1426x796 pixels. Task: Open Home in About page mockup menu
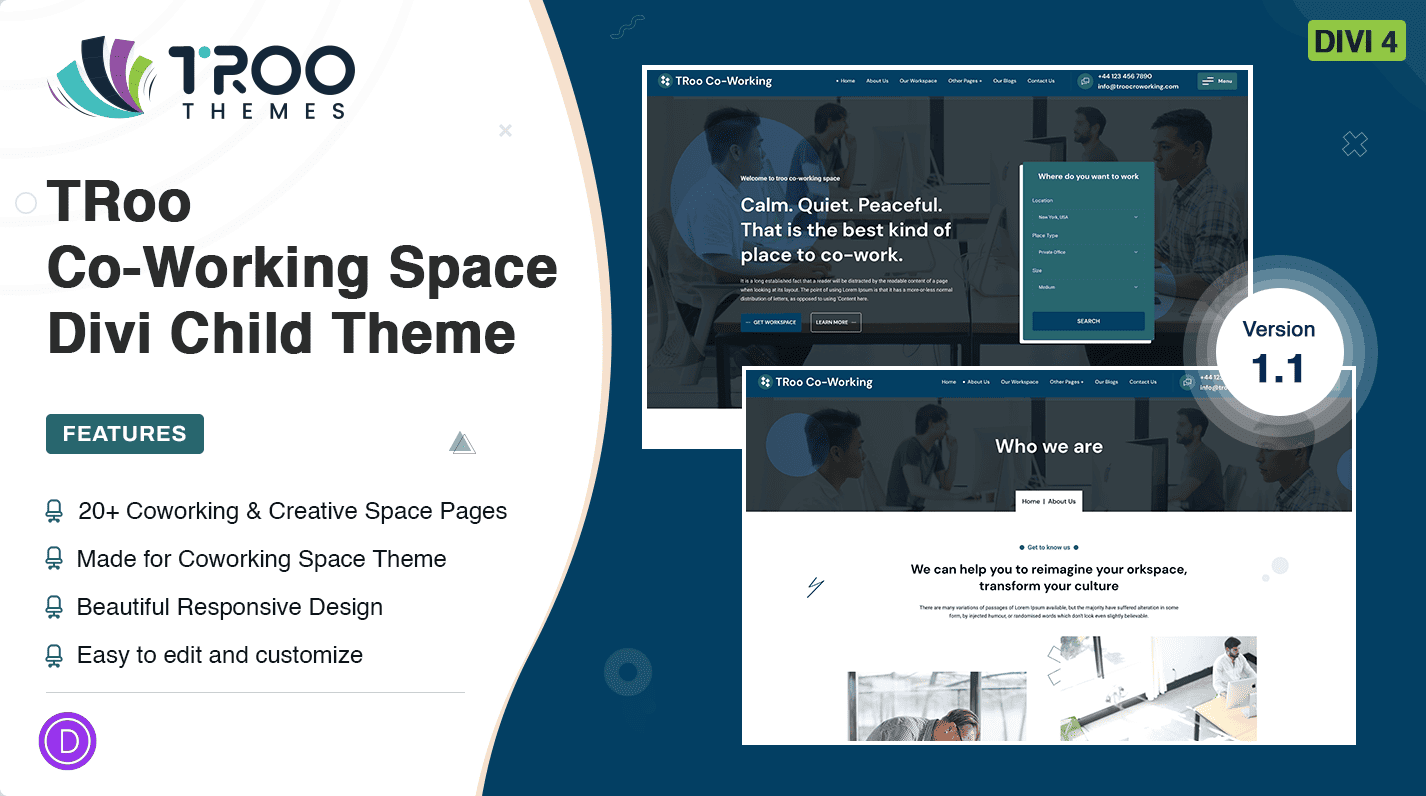pos(949,382)
